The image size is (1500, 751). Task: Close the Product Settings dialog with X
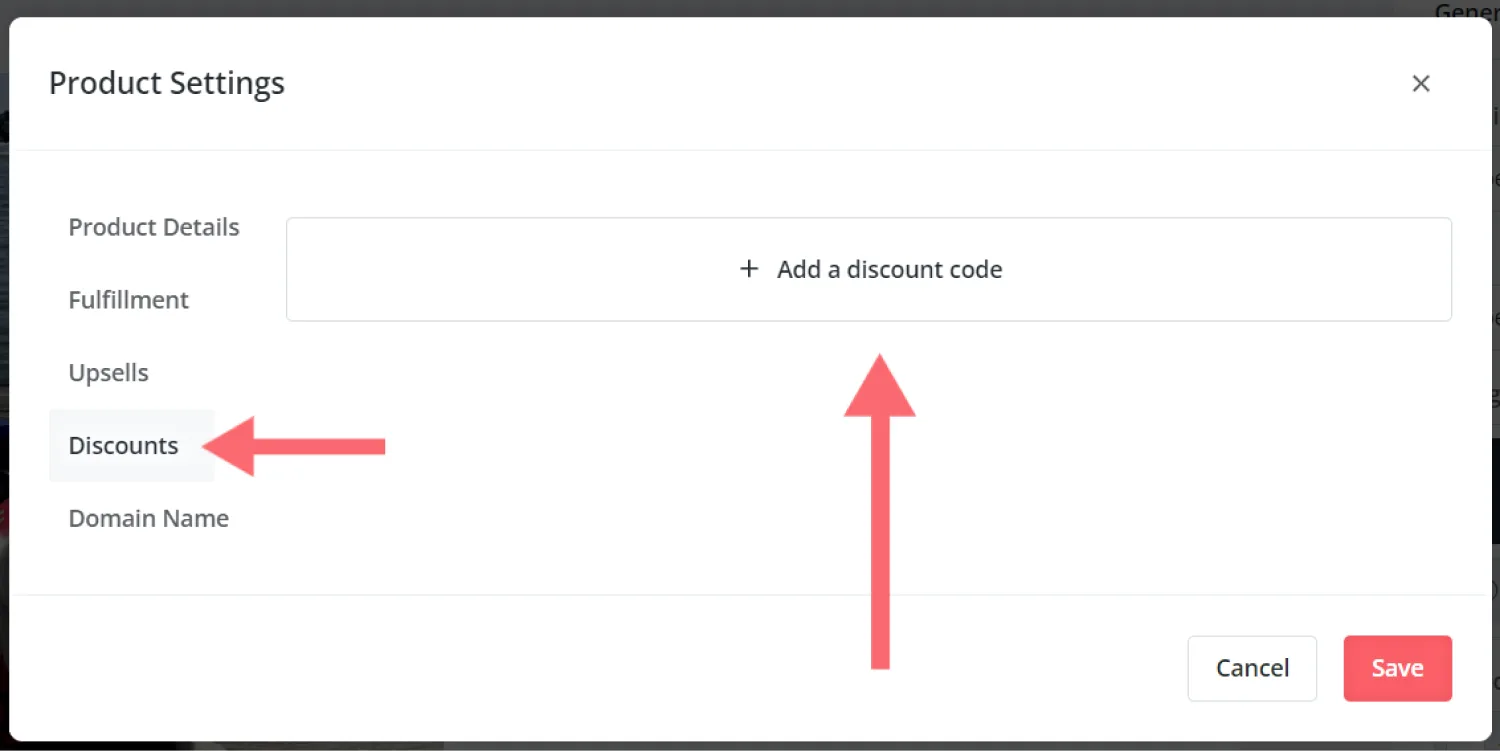pyautogui.click(x=1420, y=84)
